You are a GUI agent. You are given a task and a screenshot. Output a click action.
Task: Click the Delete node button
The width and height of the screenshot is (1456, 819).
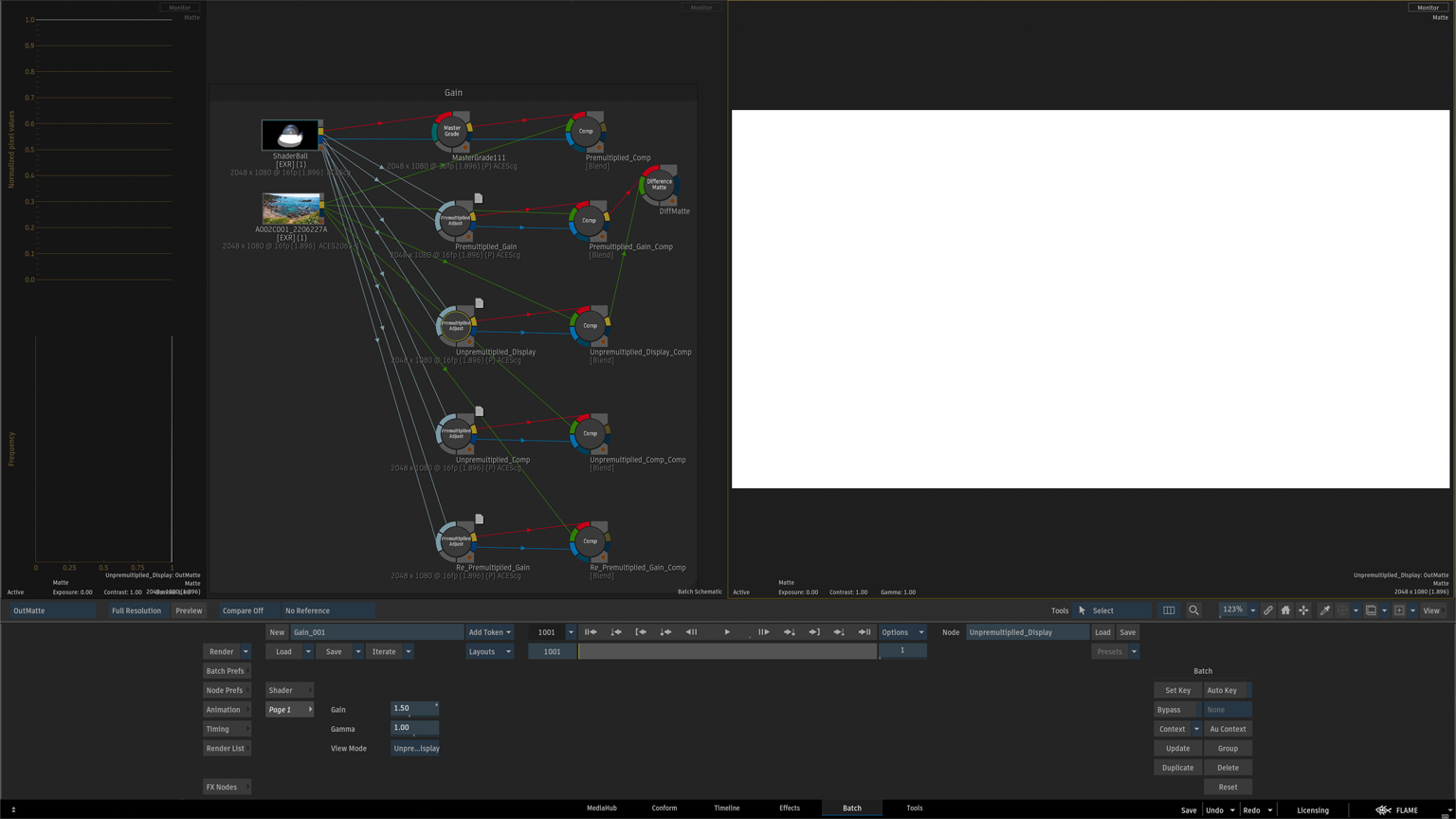[x=1228, y=768]
